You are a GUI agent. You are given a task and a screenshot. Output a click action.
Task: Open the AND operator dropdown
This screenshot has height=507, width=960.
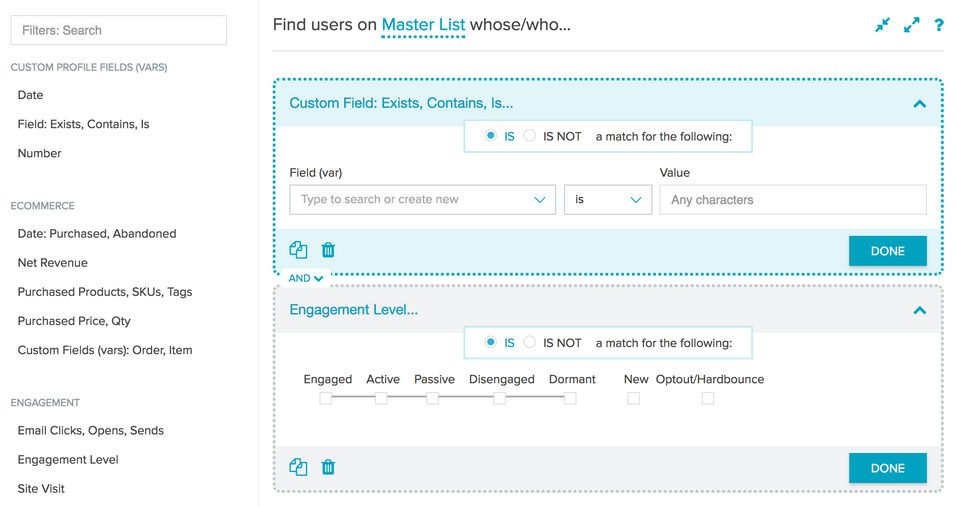click(306, 278)
